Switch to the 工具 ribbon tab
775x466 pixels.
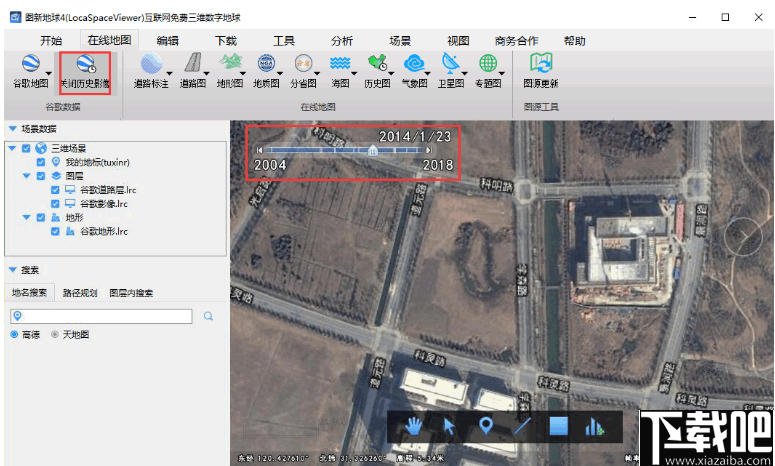pyautogui.click(x=284, y=41)
